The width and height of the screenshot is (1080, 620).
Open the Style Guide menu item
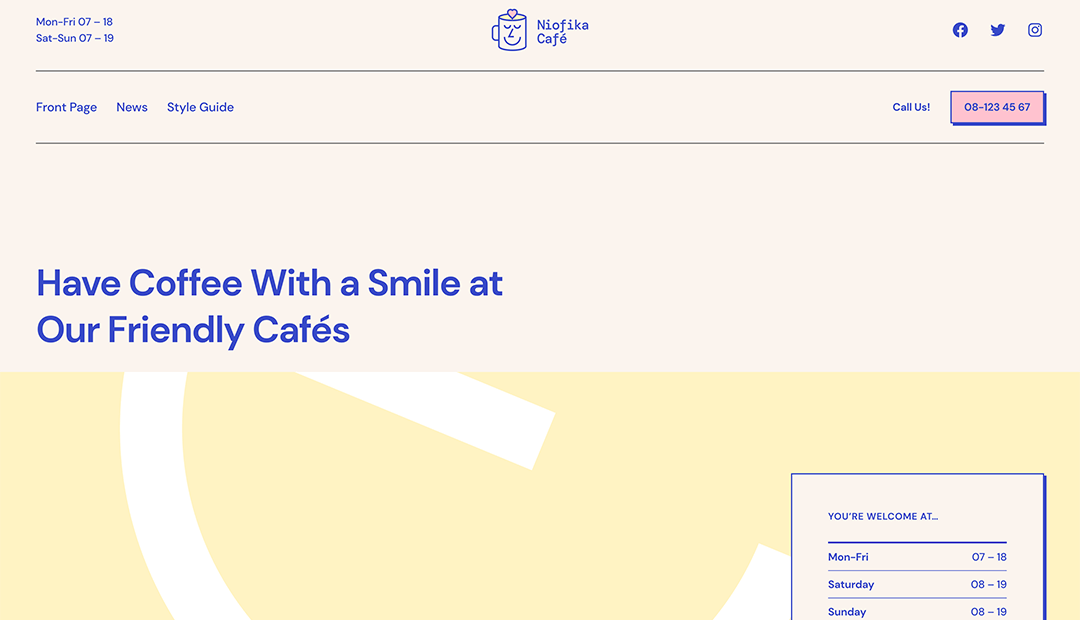(200, 107)
